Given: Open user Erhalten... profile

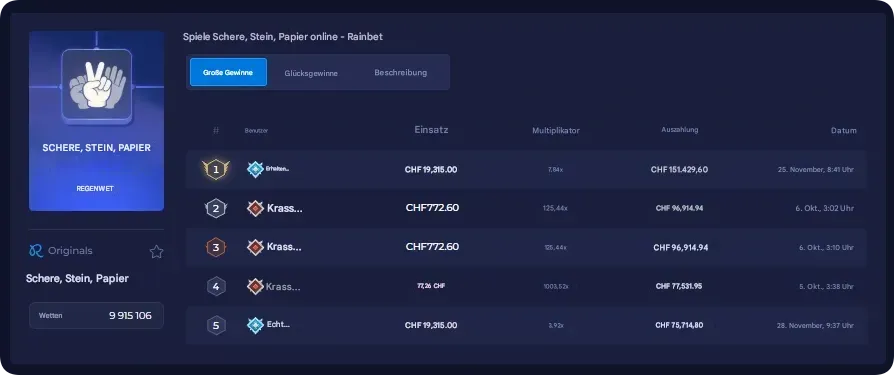Looking at the screenshot, I should pyautogui.click(x=278, y=169).
